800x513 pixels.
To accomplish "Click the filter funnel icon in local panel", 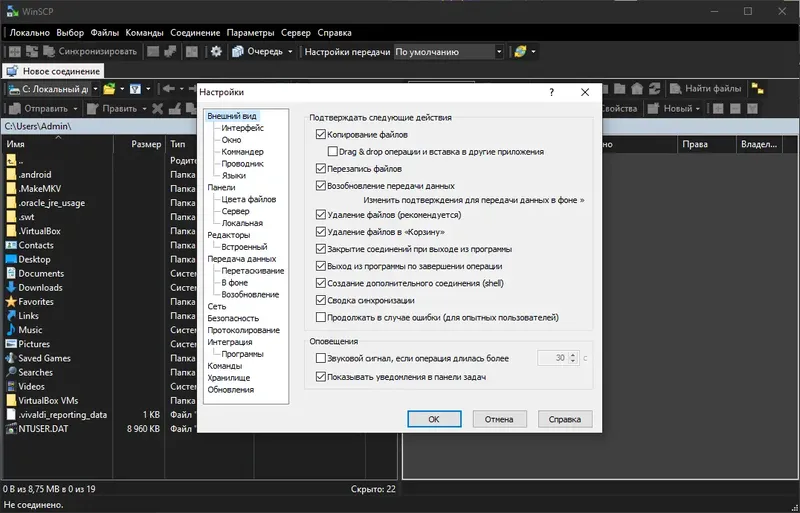I will pyautogui.click(x=135, y=89).
